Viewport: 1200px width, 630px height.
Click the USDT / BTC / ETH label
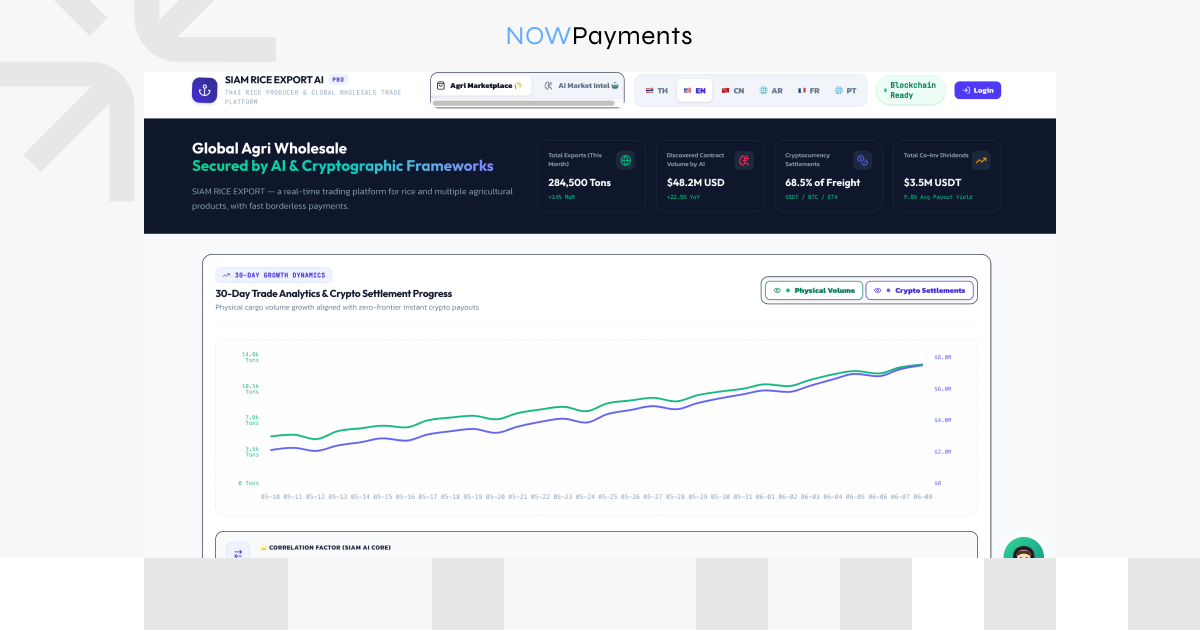811,197
